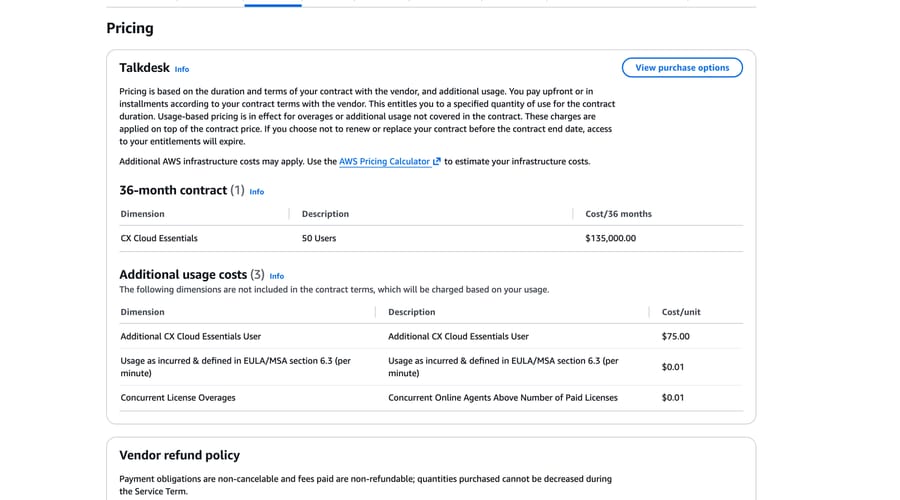Select the Concurrent Online Agents description cell
The width and height of the screenshot is (900, 500).
pyautogui.click(x=503, y=398)
